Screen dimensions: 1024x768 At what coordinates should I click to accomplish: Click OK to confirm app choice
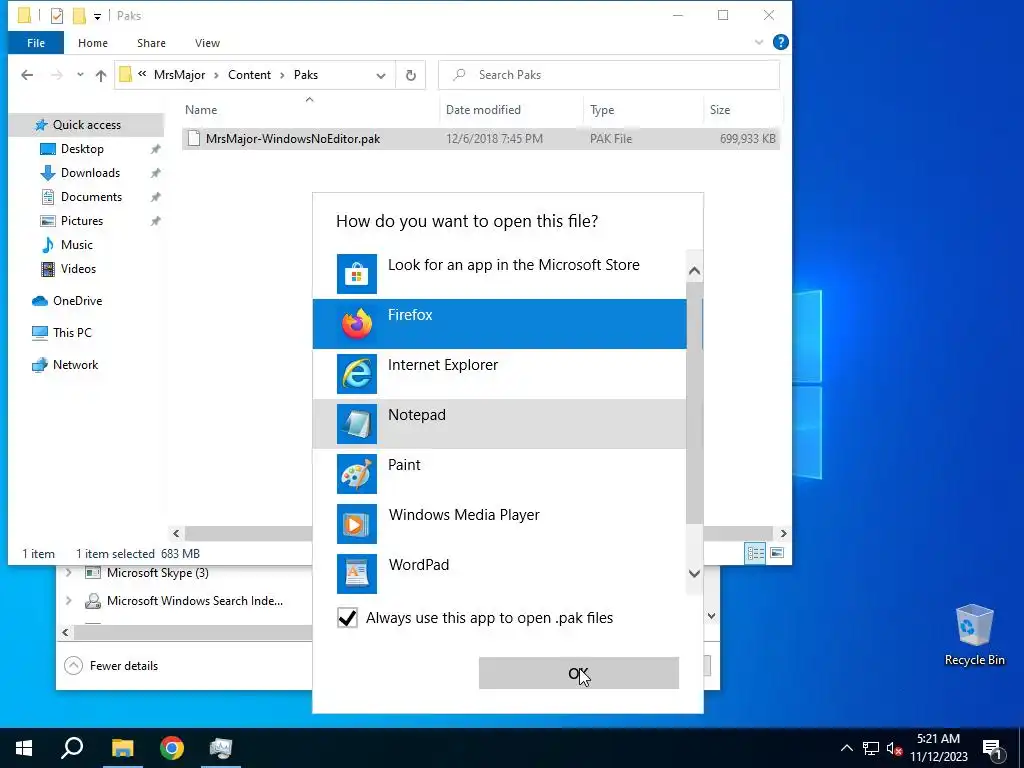pyautogui.click(x=579, y=673)
